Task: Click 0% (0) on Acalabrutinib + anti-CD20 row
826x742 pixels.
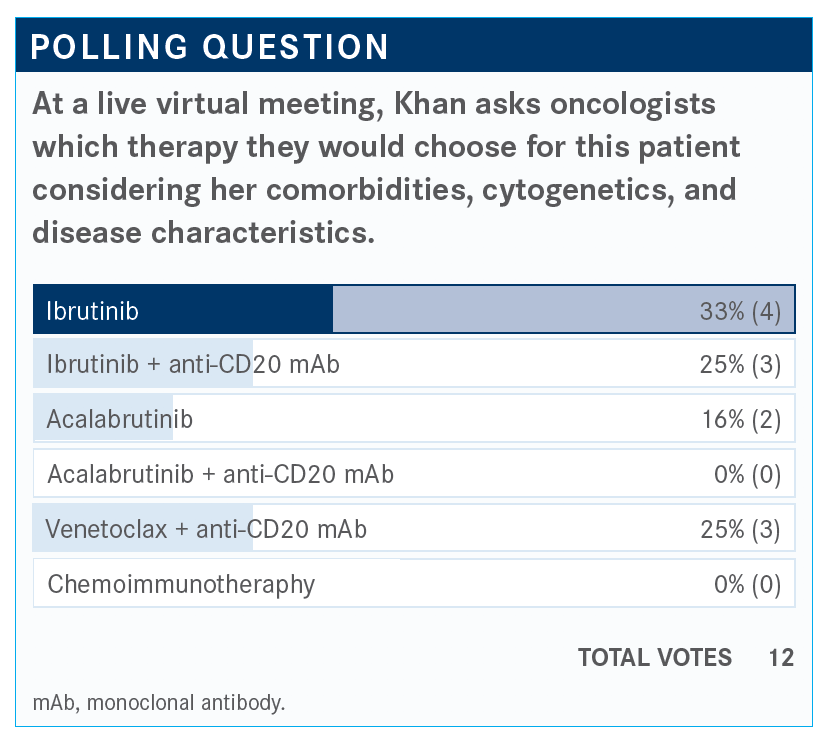Action: pos(747,474)
